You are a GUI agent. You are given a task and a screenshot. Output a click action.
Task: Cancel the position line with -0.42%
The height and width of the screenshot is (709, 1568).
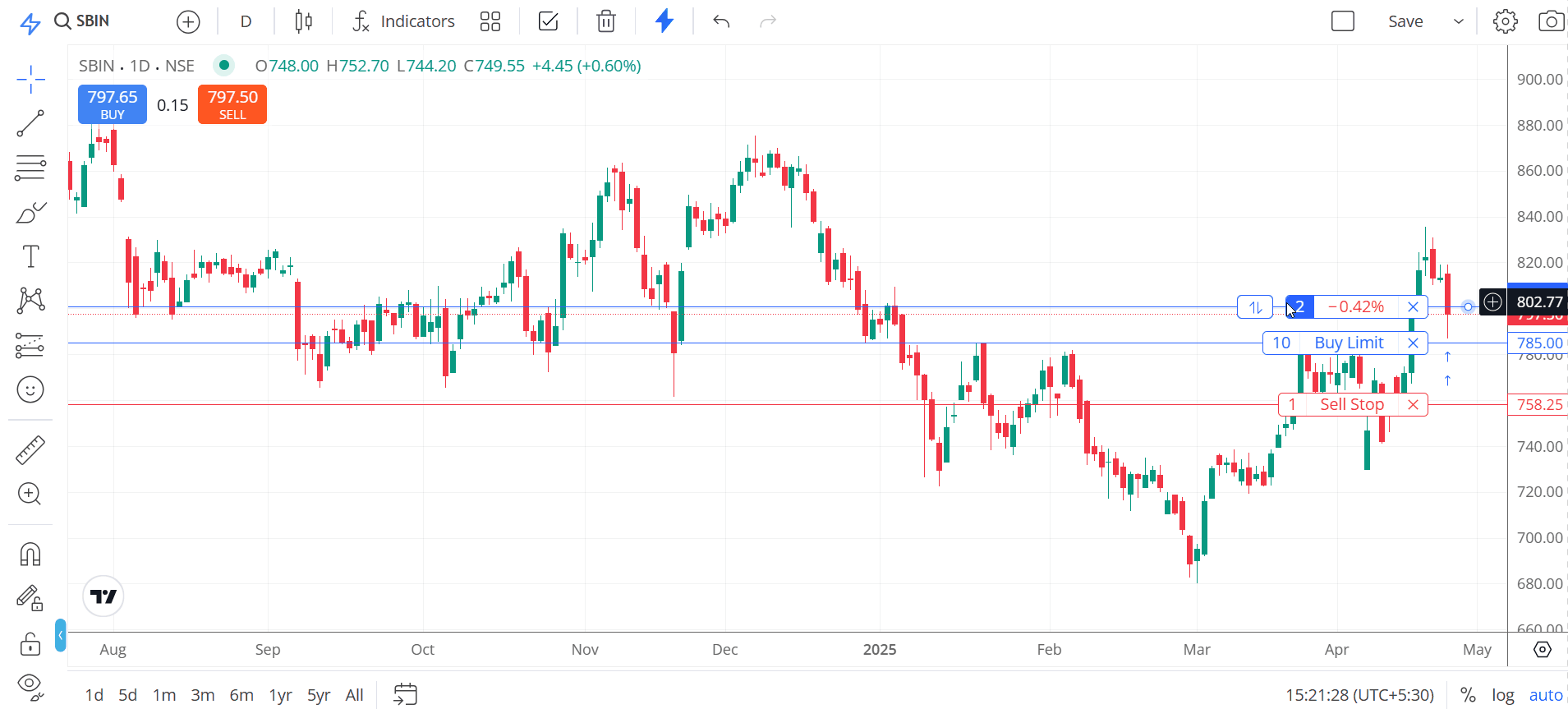1413,306
